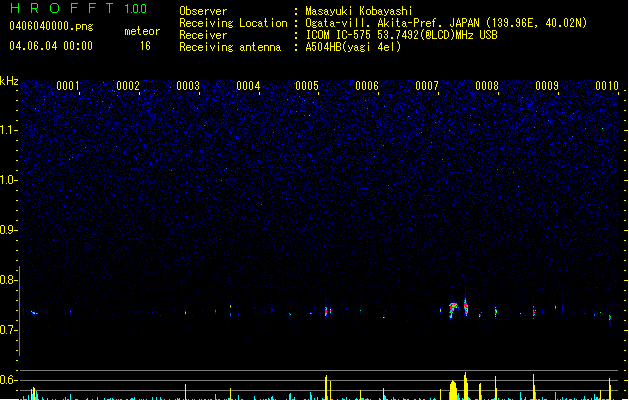Image resolution: width=629 pixels, height=400 pixels.
Task: Click the yellow intensity bar near marker 0005
Action: pyautogui.click(x=326, y=387)
